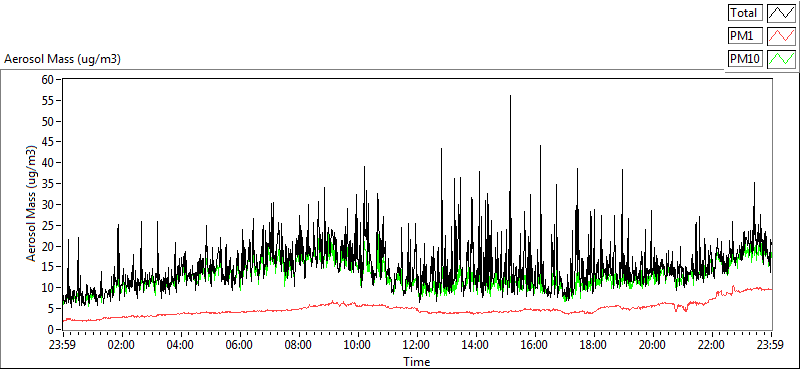Click the 06:00 time tick label
The image size is (800, 369).
[239, 345]
